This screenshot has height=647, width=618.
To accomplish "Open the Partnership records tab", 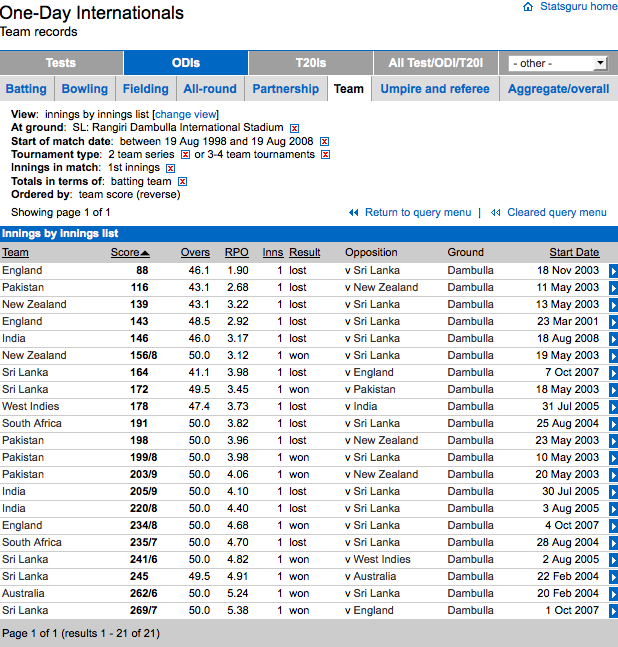I will [285, 89].
